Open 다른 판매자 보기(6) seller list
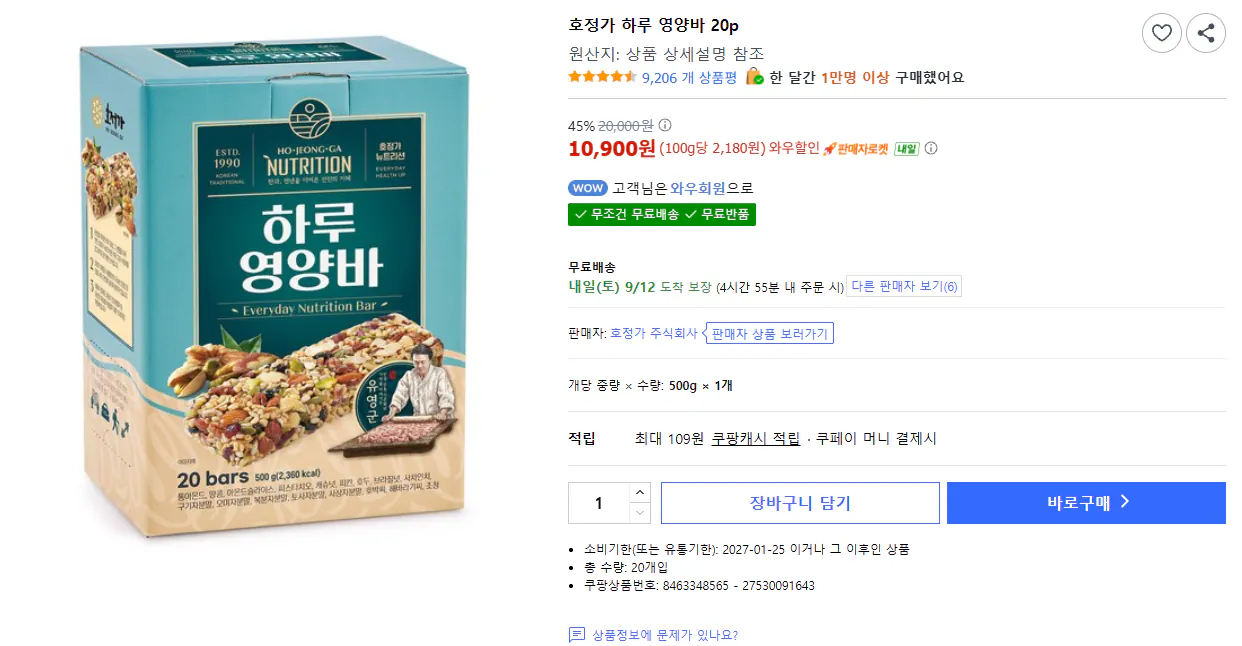Screen dimensions: 1242x646 point(904,287)
